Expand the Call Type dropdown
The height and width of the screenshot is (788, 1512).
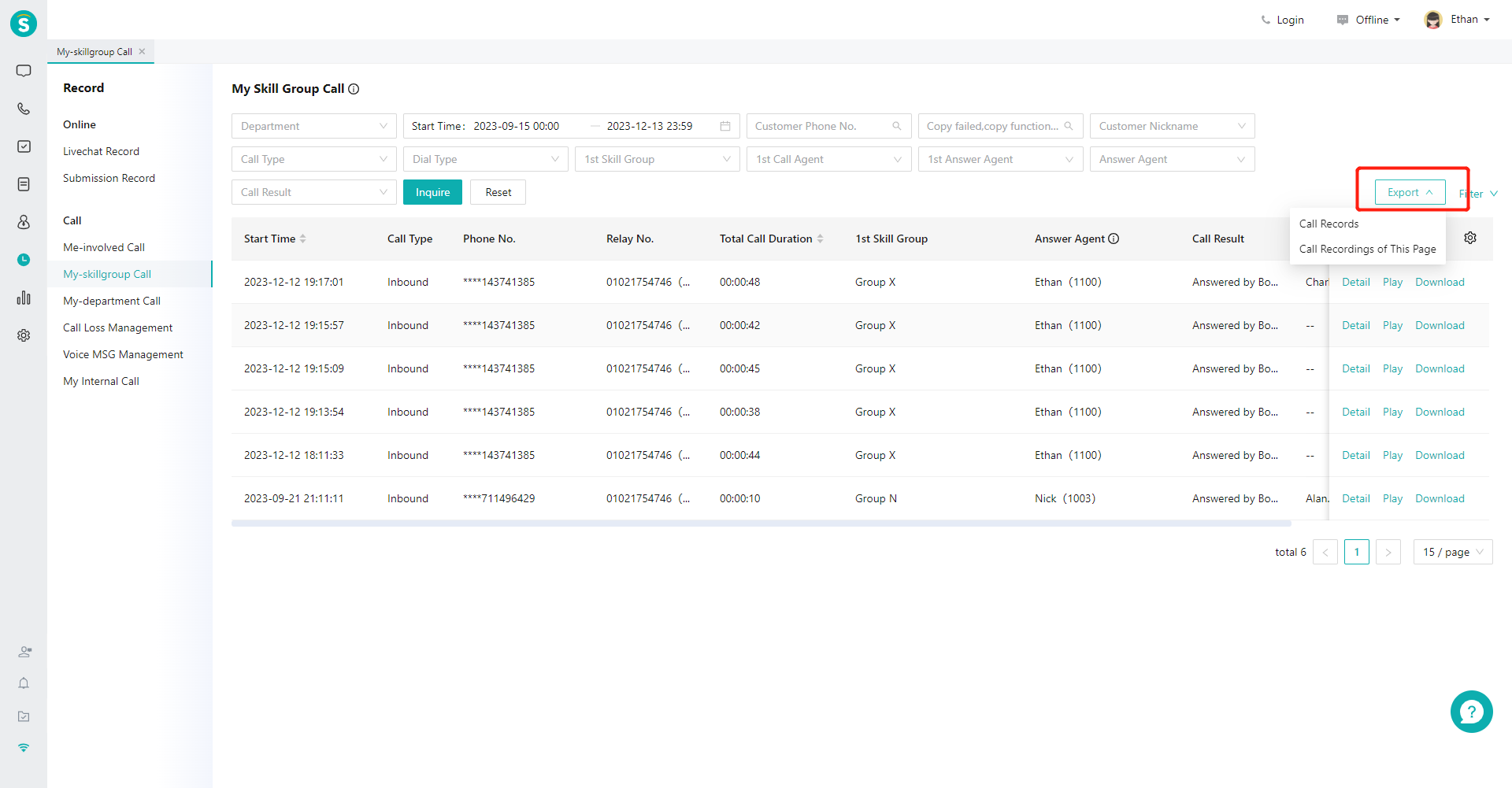pyautogui.click(x=314, y=159)
